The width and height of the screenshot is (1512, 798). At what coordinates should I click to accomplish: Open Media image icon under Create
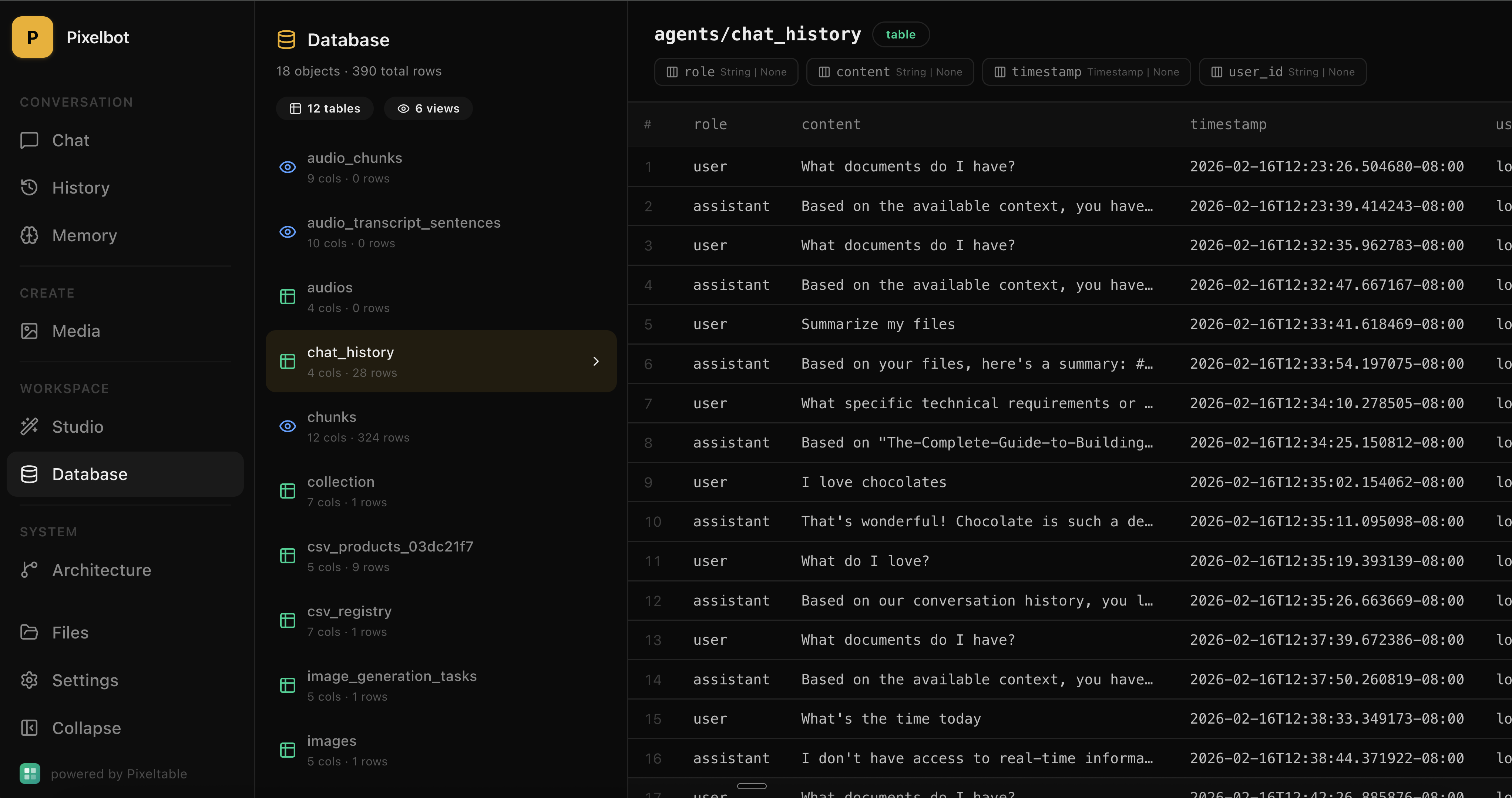[x=29, y=331]
